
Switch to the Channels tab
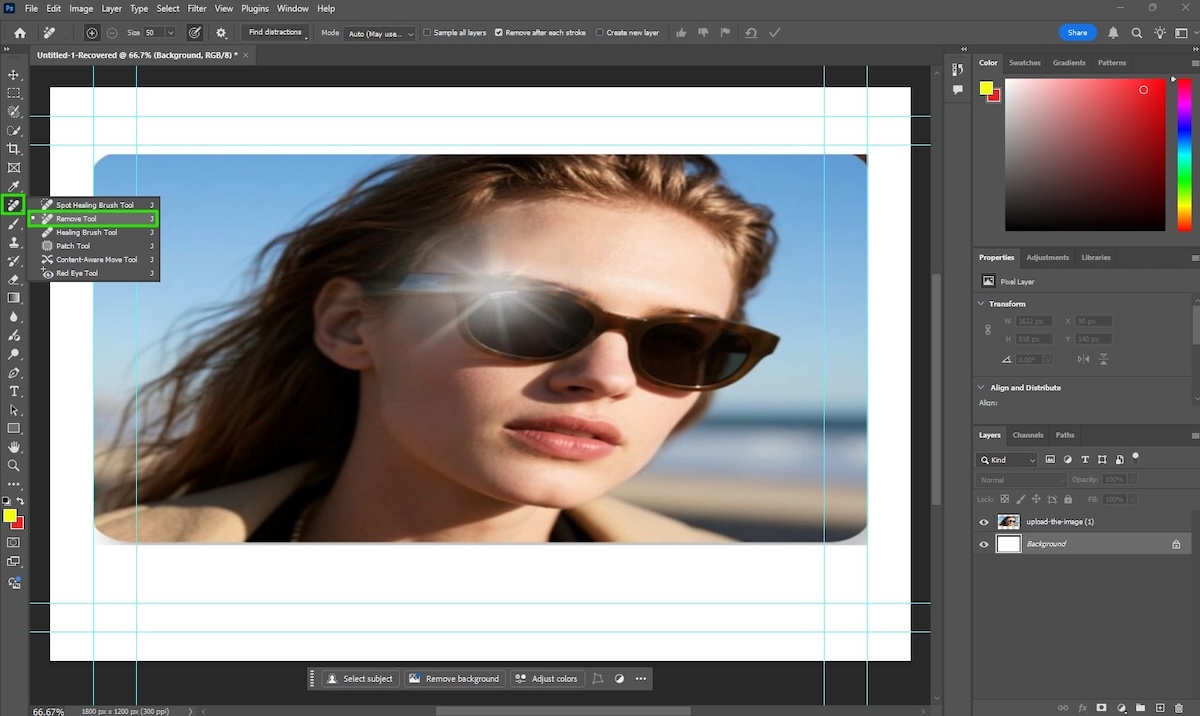click(x=1028, y=435)
